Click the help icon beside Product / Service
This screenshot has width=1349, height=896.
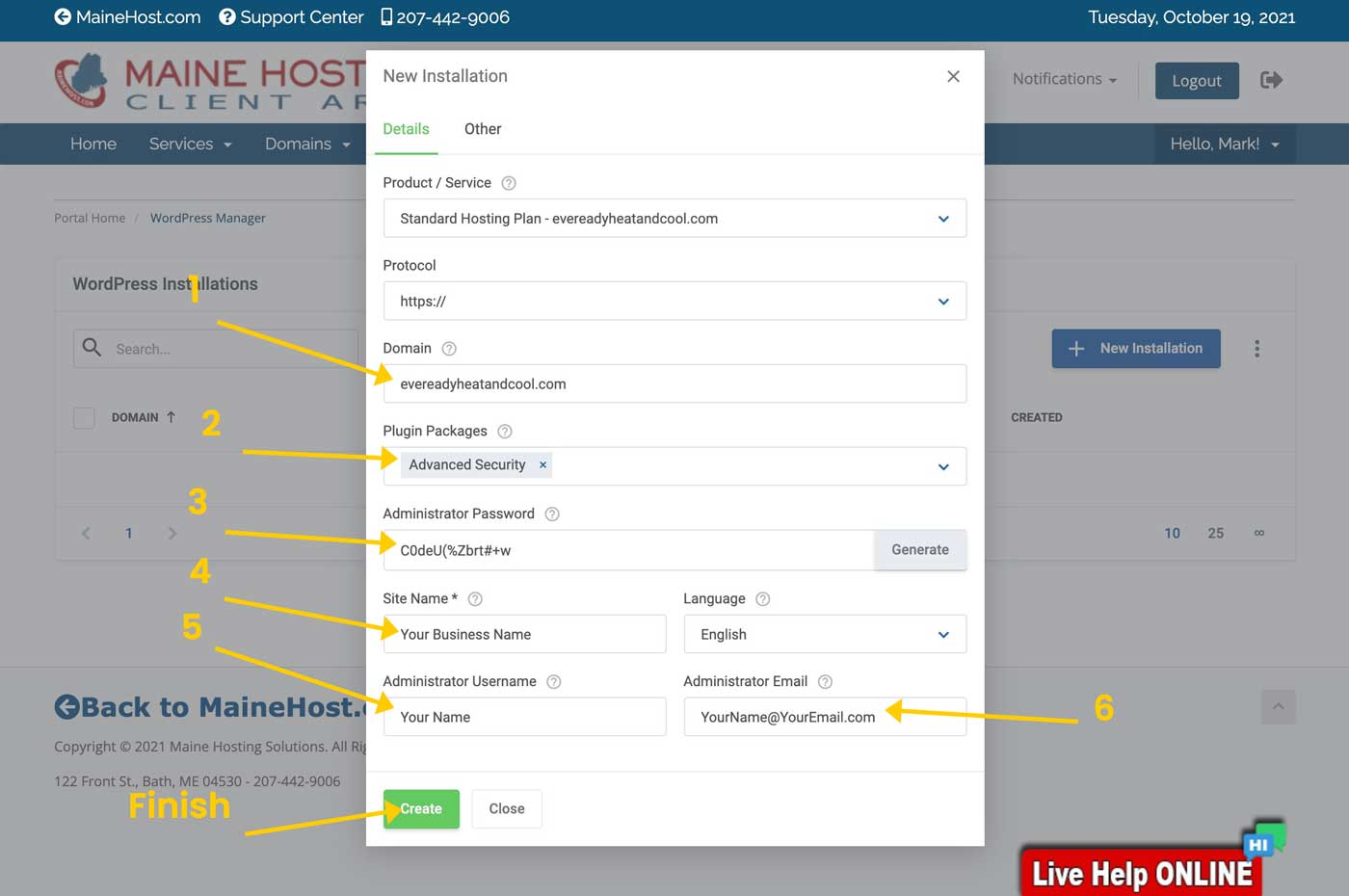tap(509, 183)
